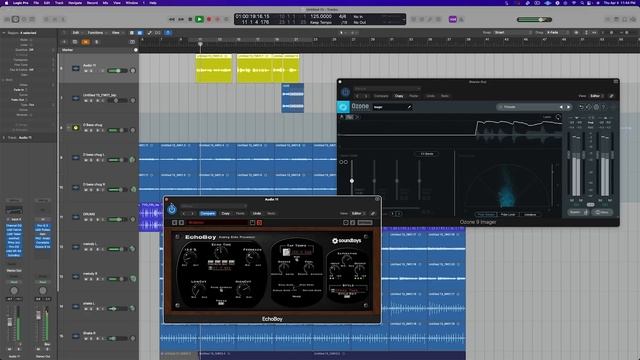Open the Record menu in menu bar
640x360 pixels.
coord(92,3)
